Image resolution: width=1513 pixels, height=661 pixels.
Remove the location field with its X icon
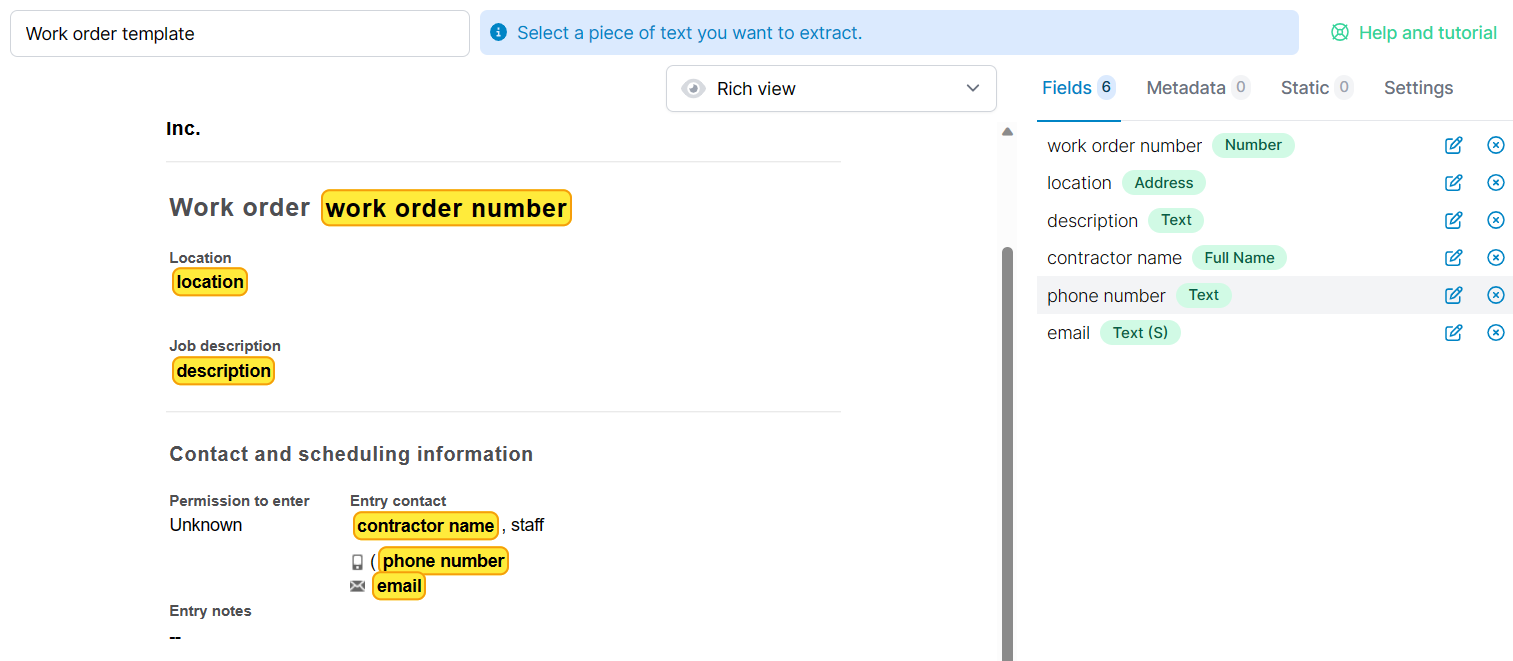tap(1495, 182)
